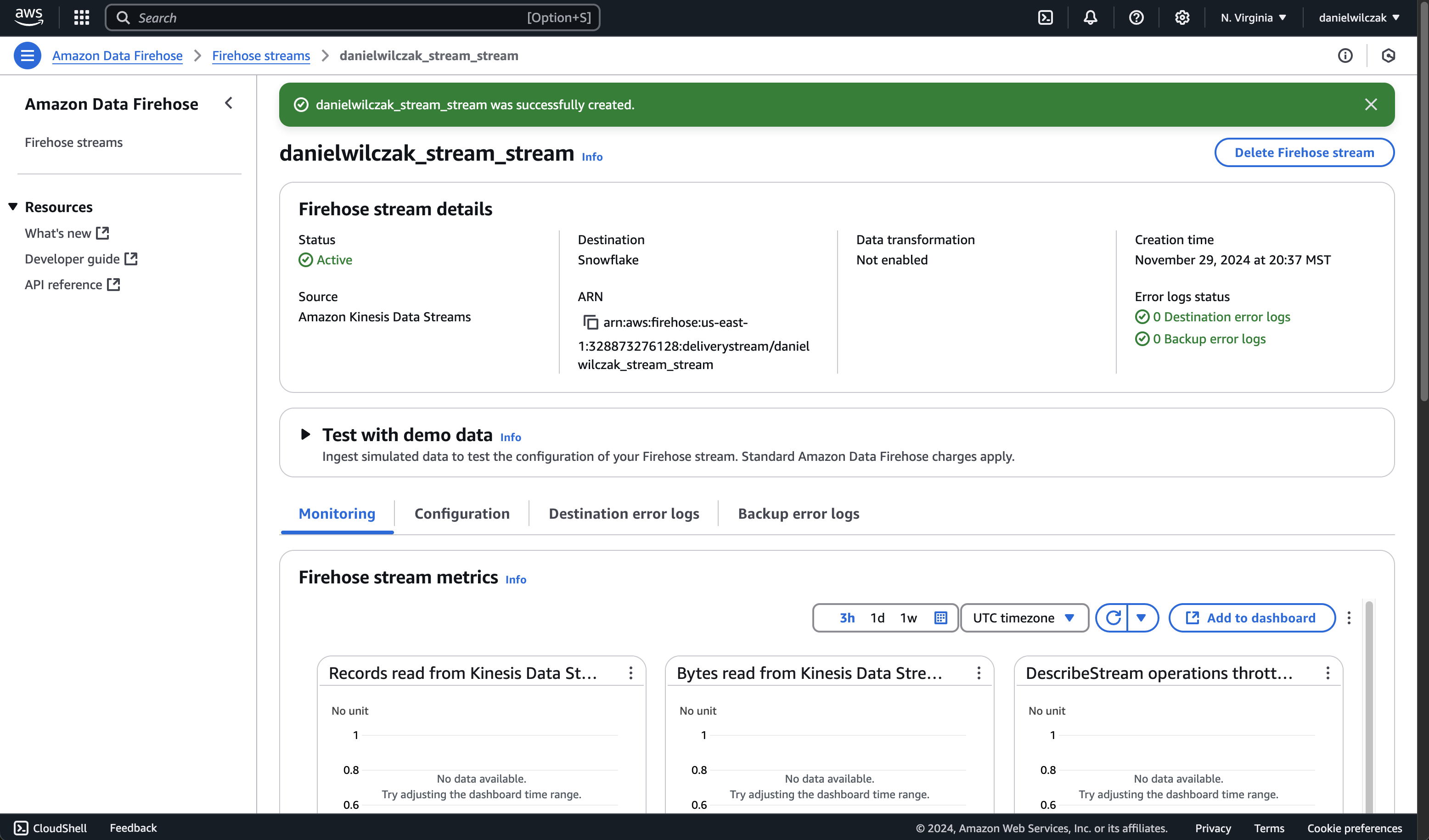This screenshot has width=1429, height=840.
Task: Open the custom time range calendar icon
Action: [x=941, y=618]
